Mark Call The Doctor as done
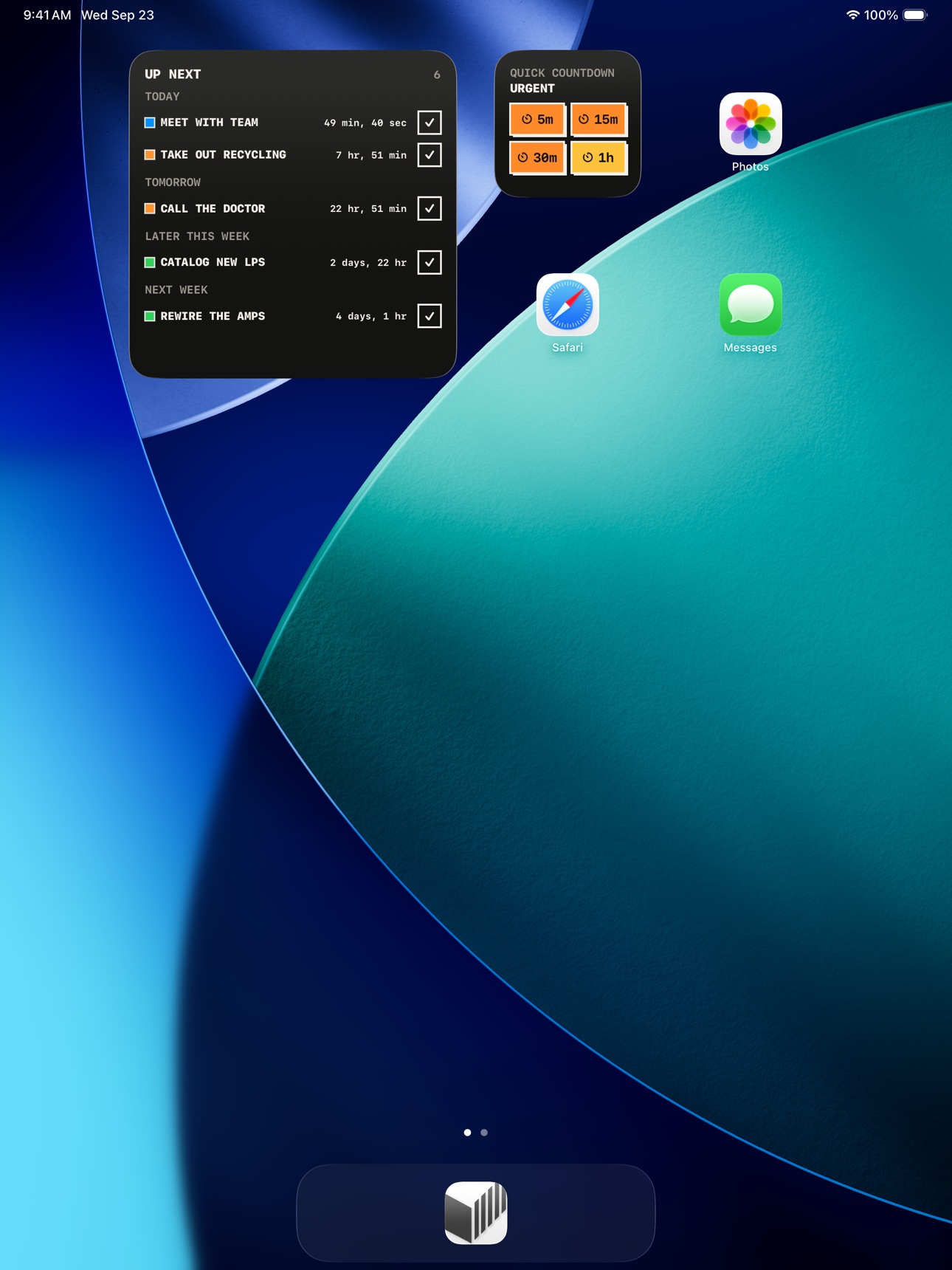This screenshot has height=1270, width=952. (x=430, y=208)
